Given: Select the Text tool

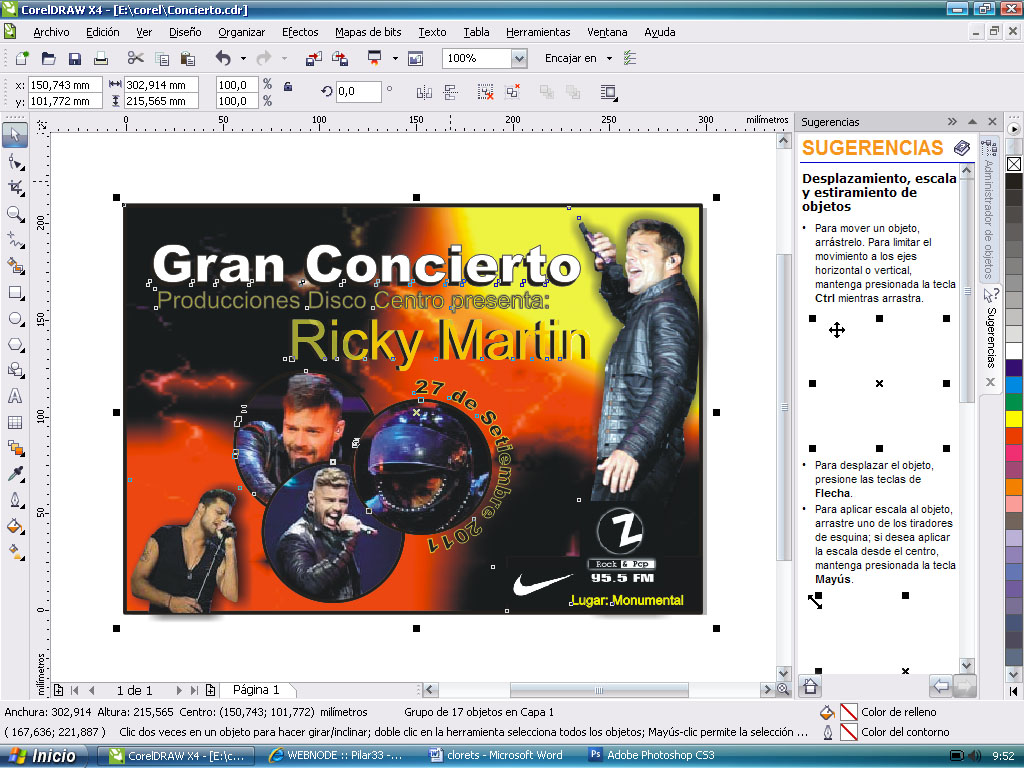Looking at the screenshot, I should tap(15, 396).
